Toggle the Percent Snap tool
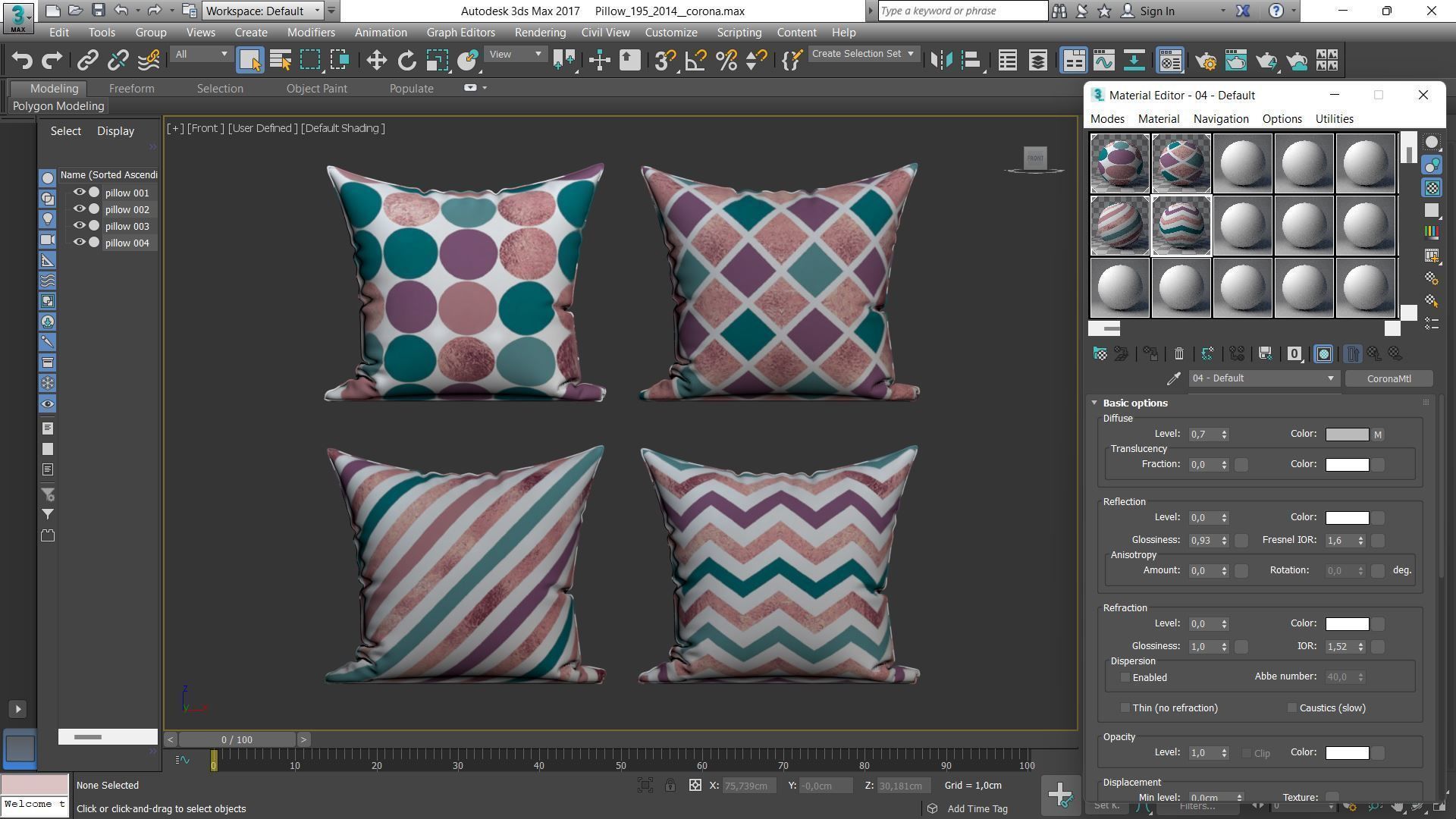The height and width of the screenshot is (819, 1456). point(726,61)
